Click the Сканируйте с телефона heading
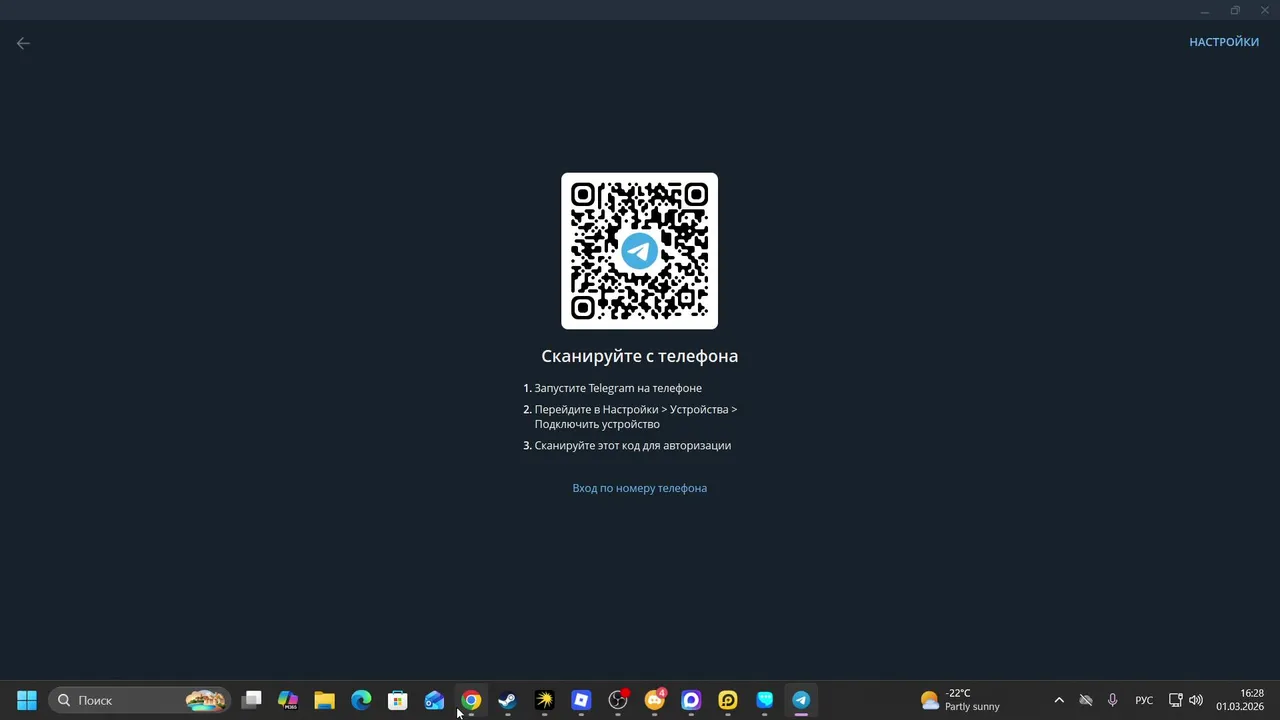This screenshot has width=1280, height=720. click(x=639, y=356)
